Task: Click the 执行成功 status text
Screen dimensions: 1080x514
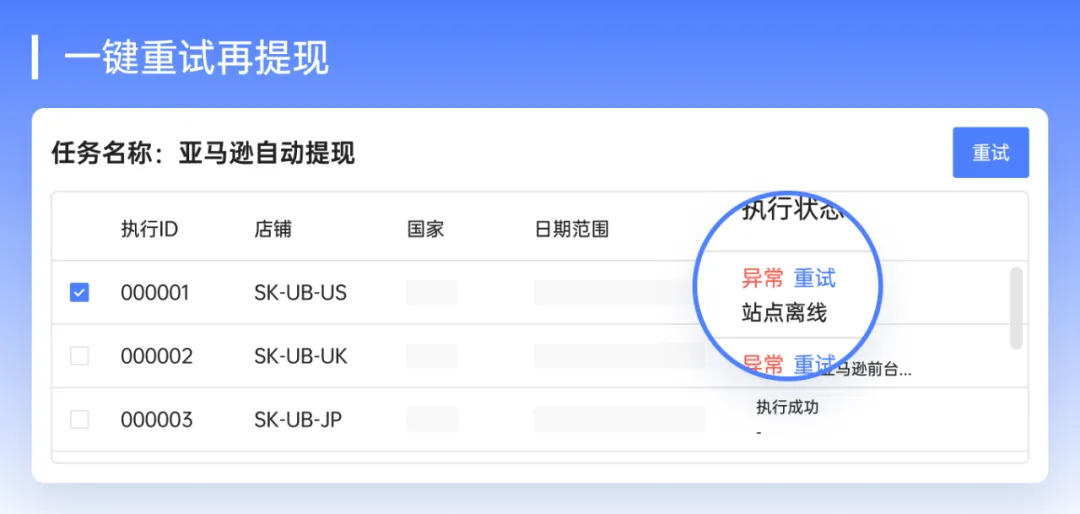Action: (x=787, y=407)
